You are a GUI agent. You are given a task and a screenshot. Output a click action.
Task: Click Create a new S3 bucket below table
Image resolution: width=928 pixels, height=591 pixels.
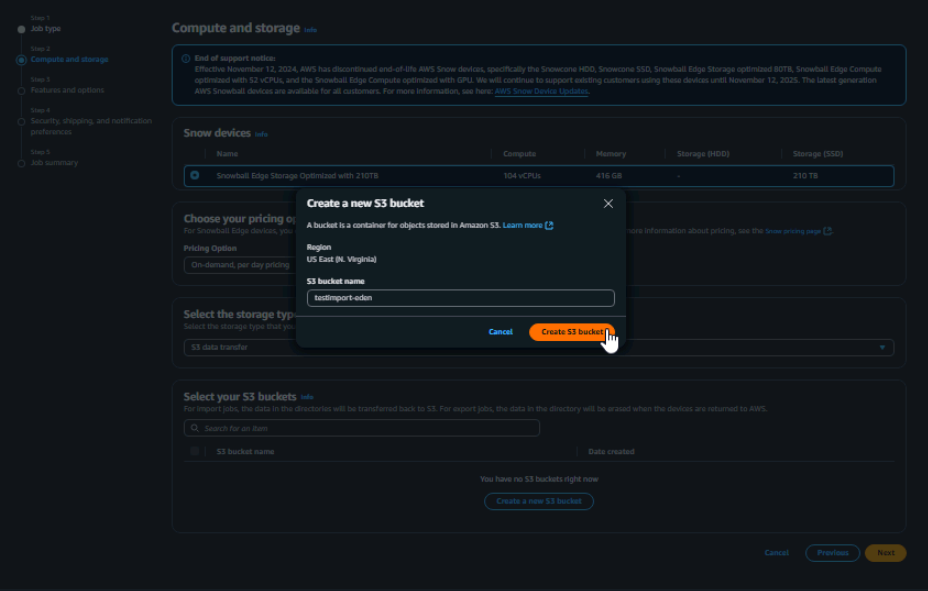pyautogui.click(x=538, y=501)
